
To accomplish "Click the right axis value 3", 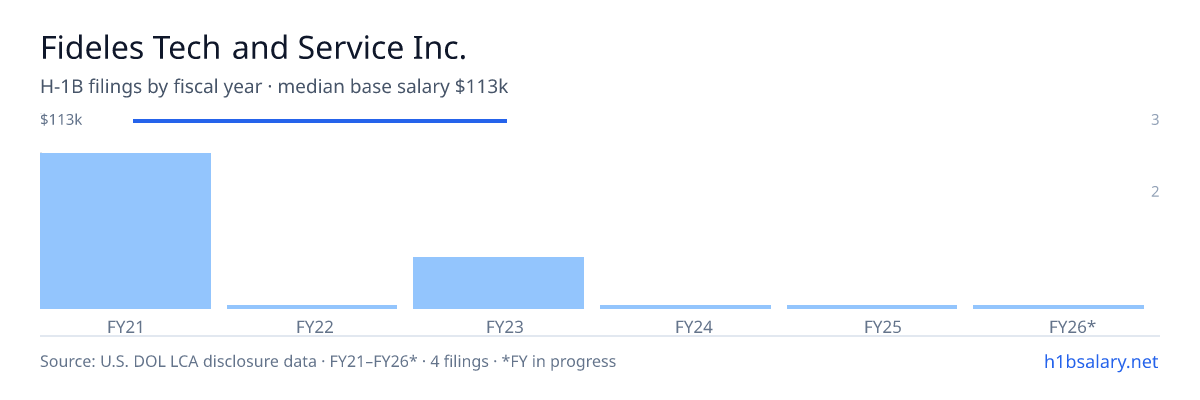I will pyautogui.click(x=1155, y=120).
